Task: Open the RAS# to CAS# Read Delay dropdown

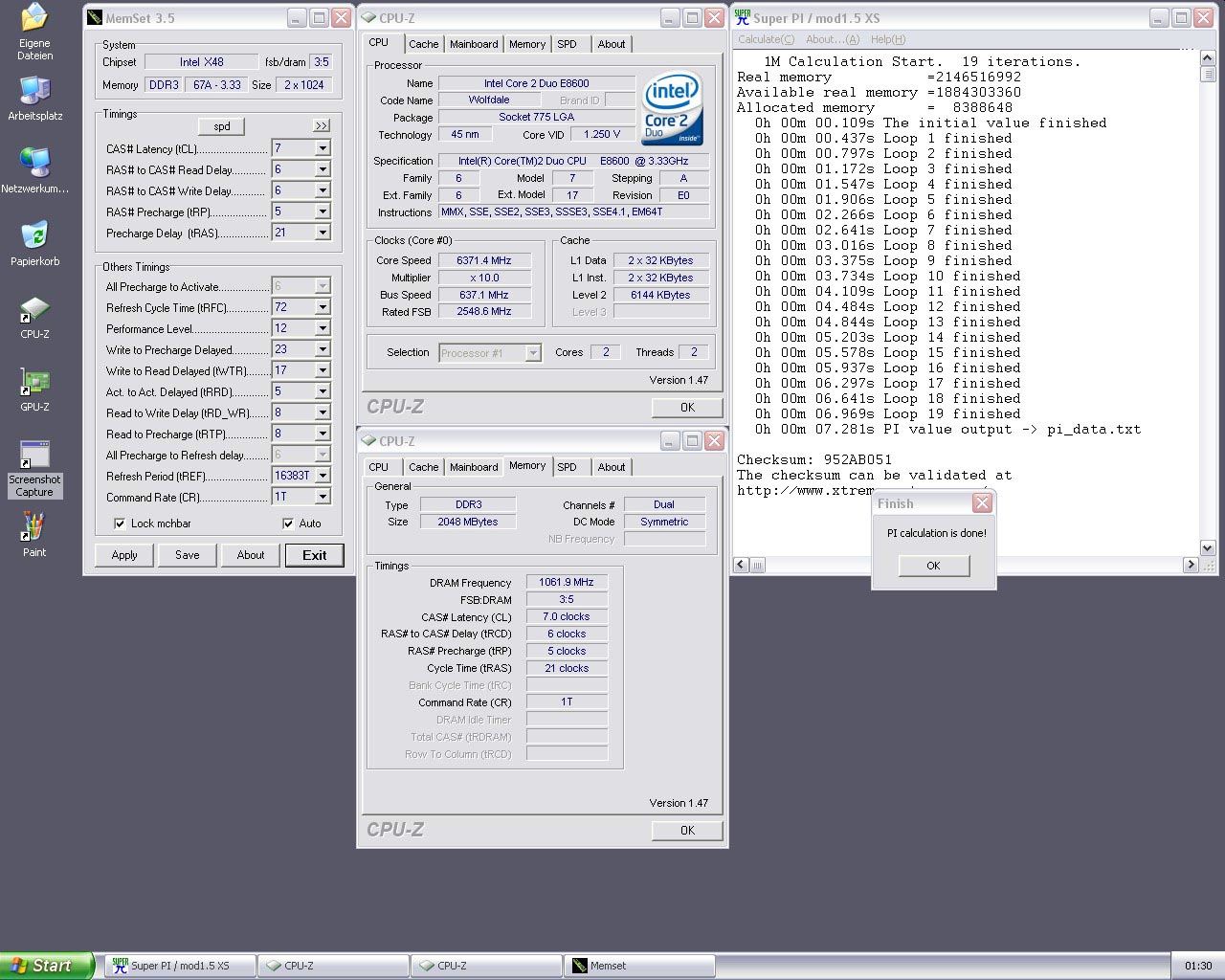Action: tap(323, 169)
